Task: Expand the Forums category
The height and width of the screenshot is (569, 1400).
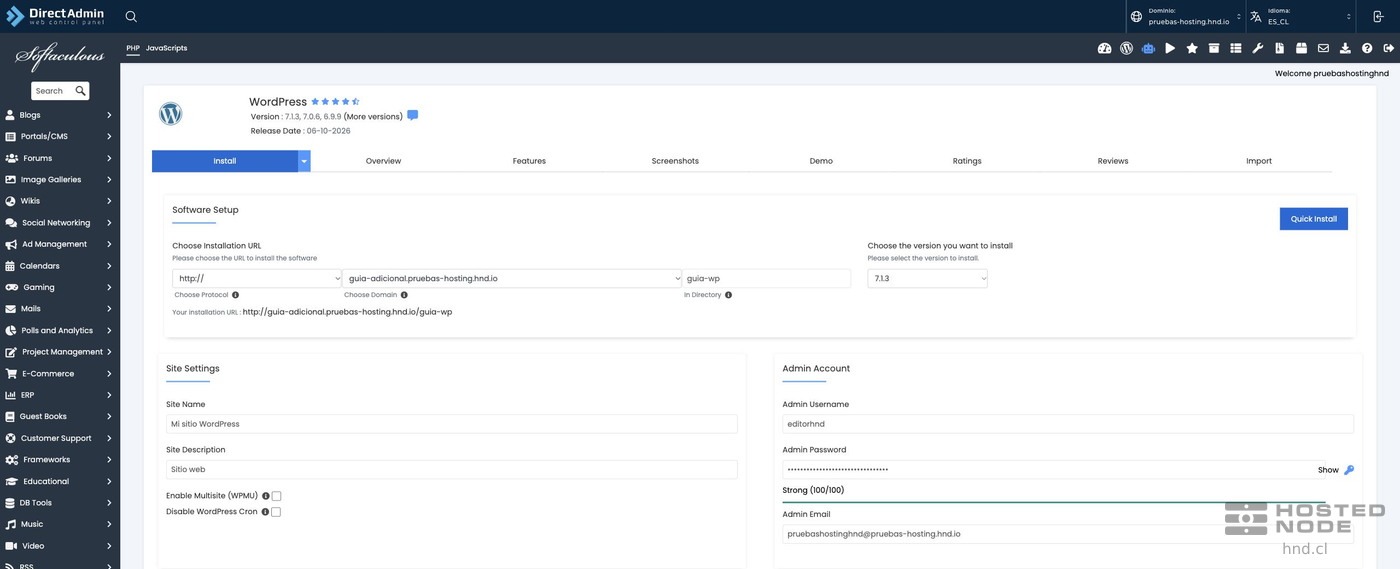Action: (60, 158)
